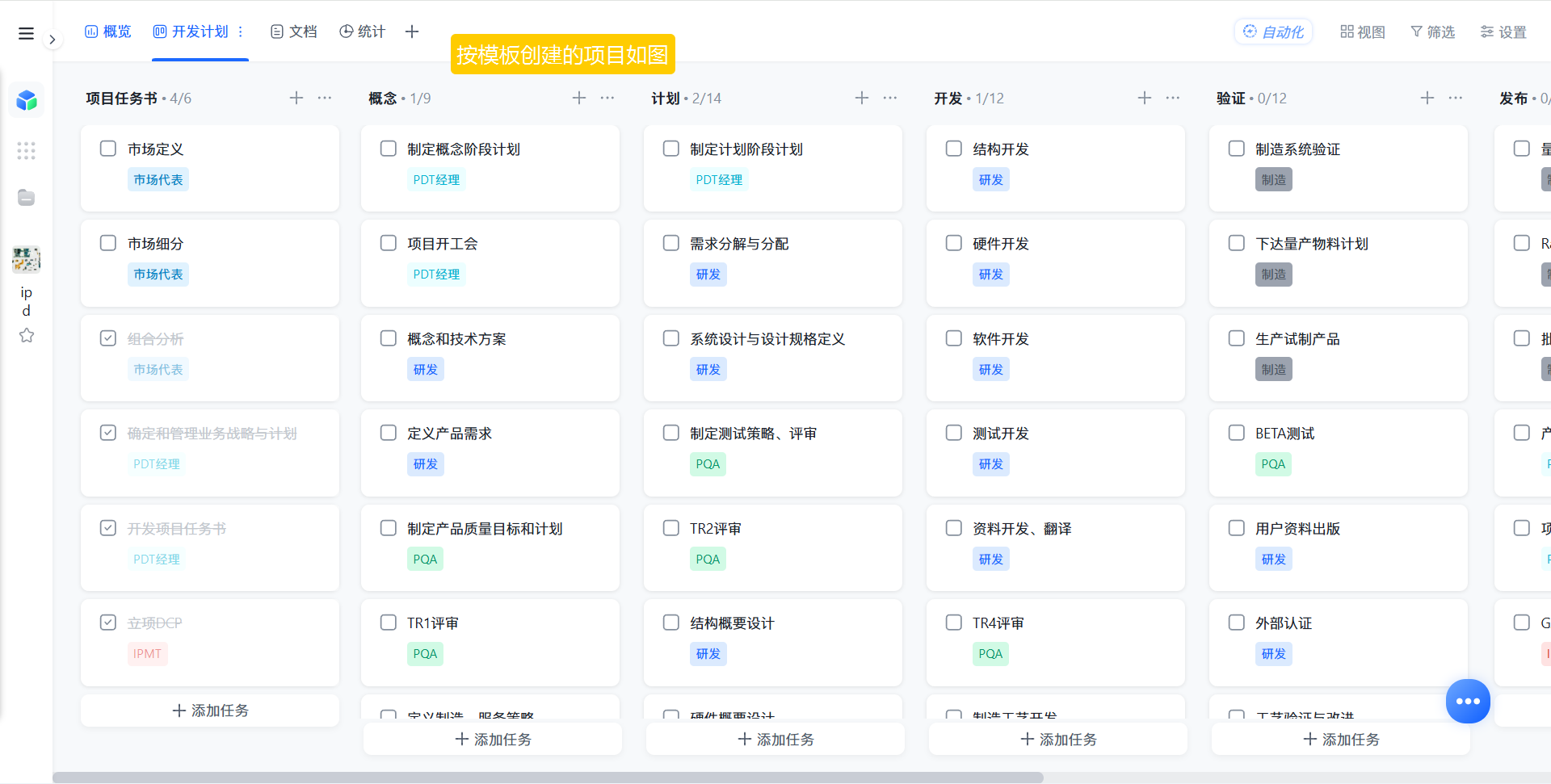This screenshot has width=1551, height=784.
Task: Open the 资料开发、翻译 task
Action: 1056,547
